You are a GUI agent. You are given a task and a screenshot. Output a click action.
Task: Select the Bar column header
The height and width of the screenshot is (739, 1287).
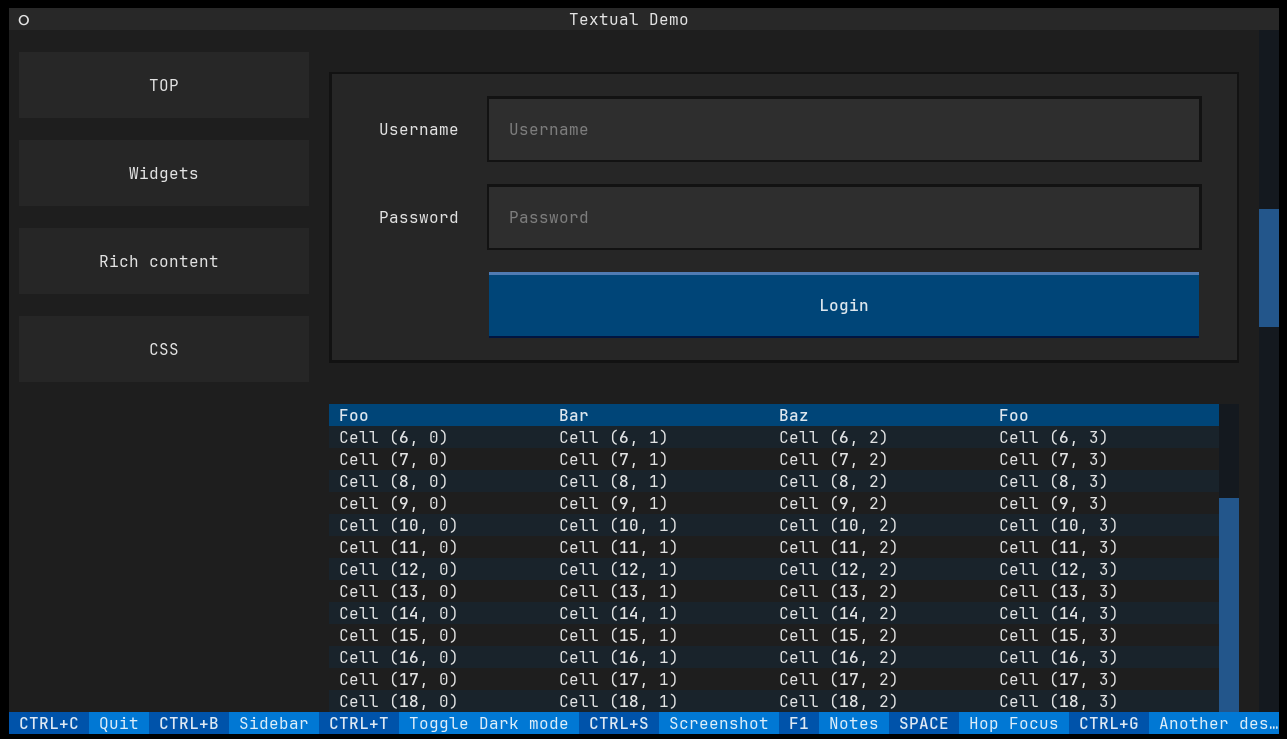click(574, 415)
